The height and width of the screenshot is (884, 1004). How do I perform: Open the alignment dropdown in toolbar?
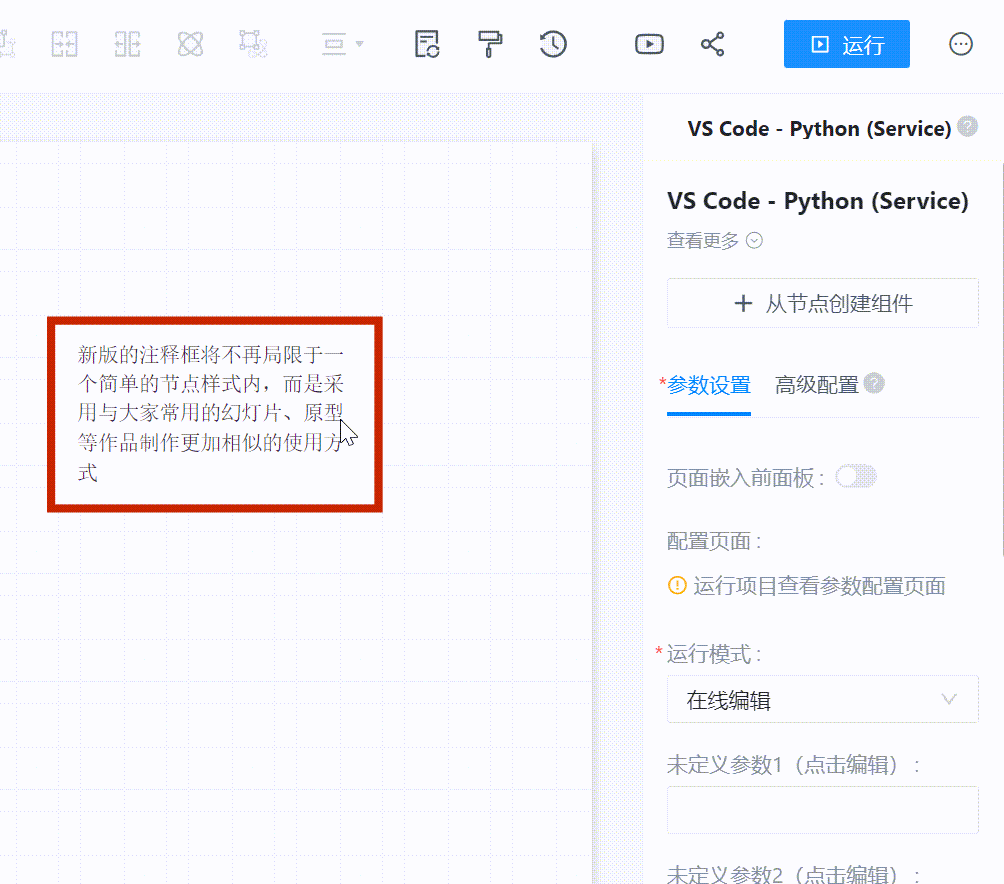pos(342,44)
